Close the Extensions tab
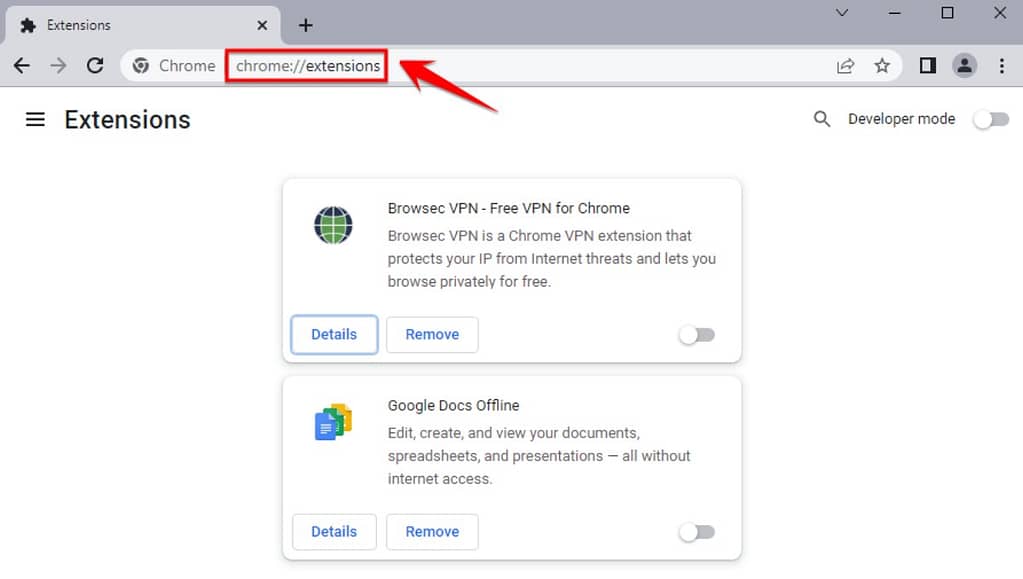 click(x=262, y=25)
